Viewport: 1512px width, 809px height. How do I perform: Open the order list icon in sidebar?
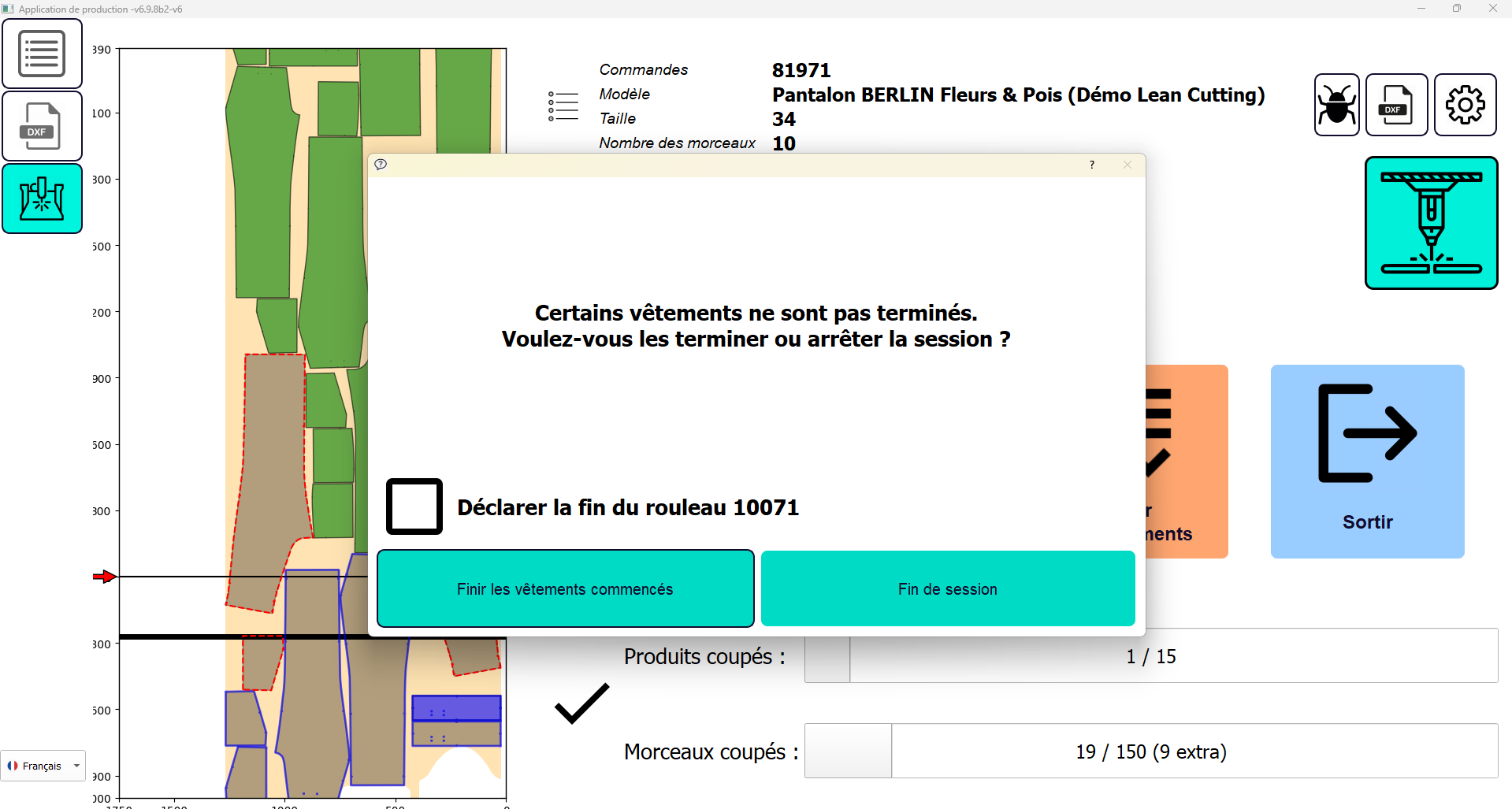pyautogui.click(x=42, y=54)
